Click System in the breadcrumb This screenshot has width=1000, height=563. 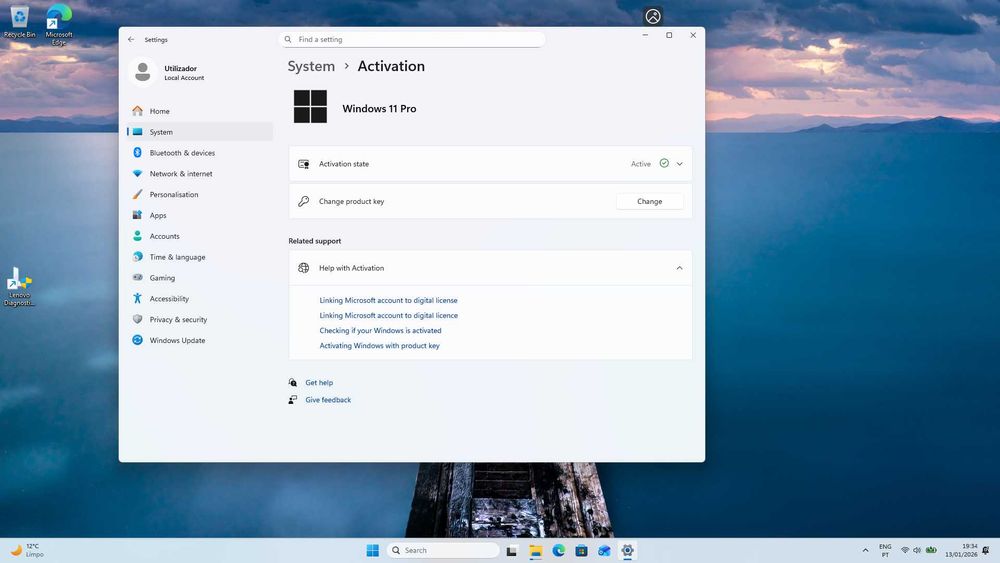pyautogui.click(x=311, y=66)
